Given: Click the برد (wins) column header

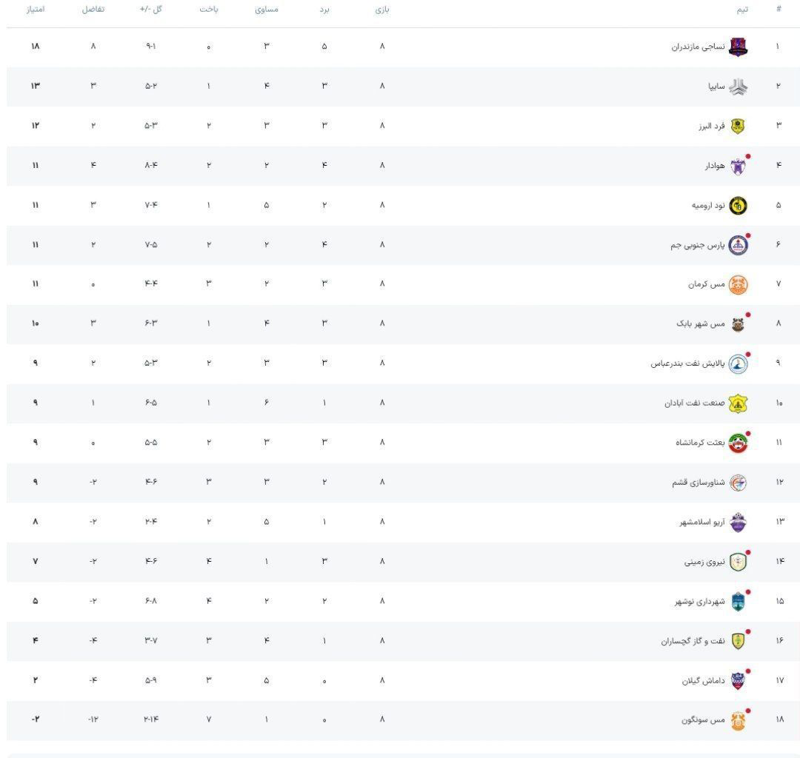Looking at the screenshot, I should pos(324,9).
